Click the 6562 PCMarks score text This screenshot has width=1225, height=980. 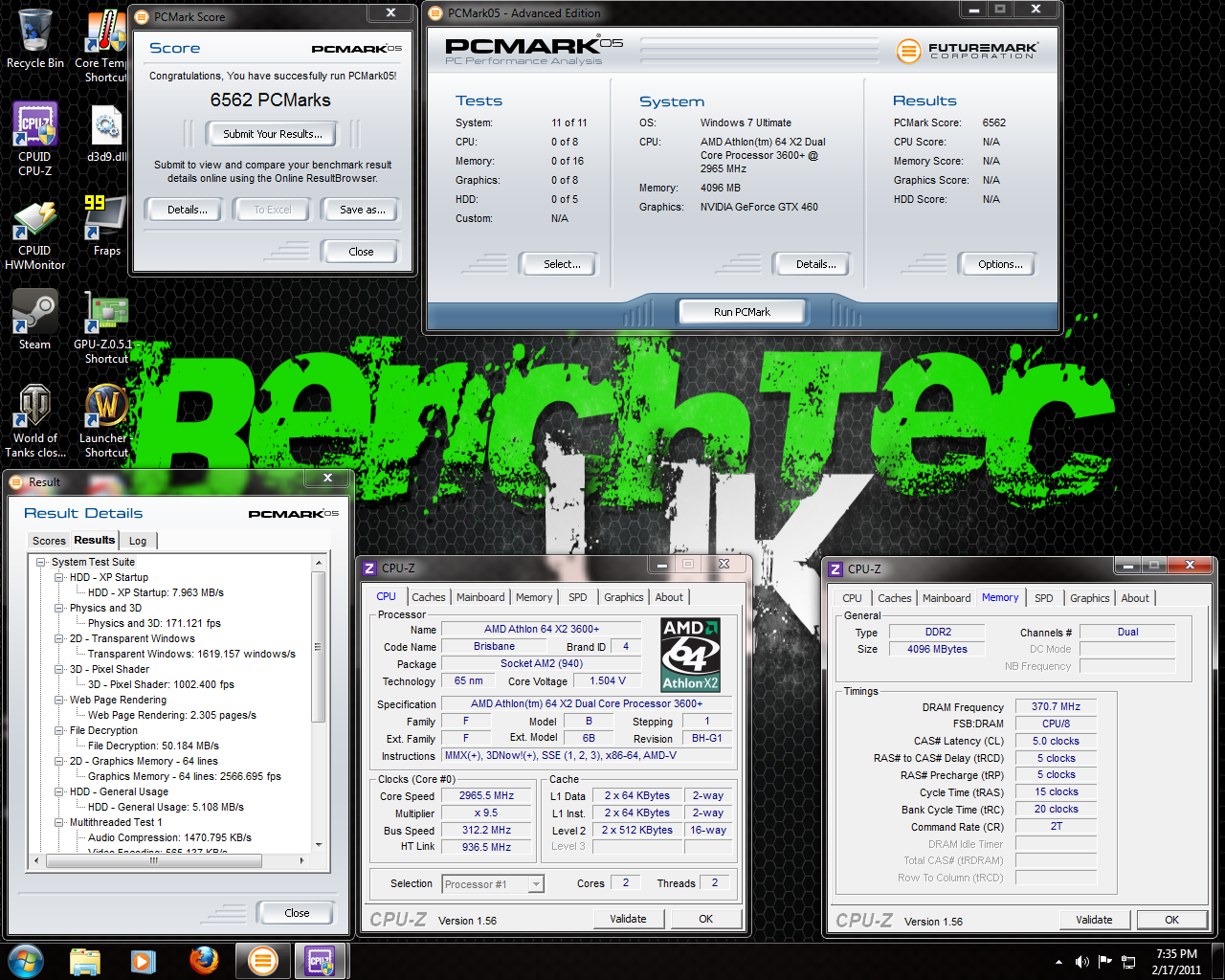271,100
